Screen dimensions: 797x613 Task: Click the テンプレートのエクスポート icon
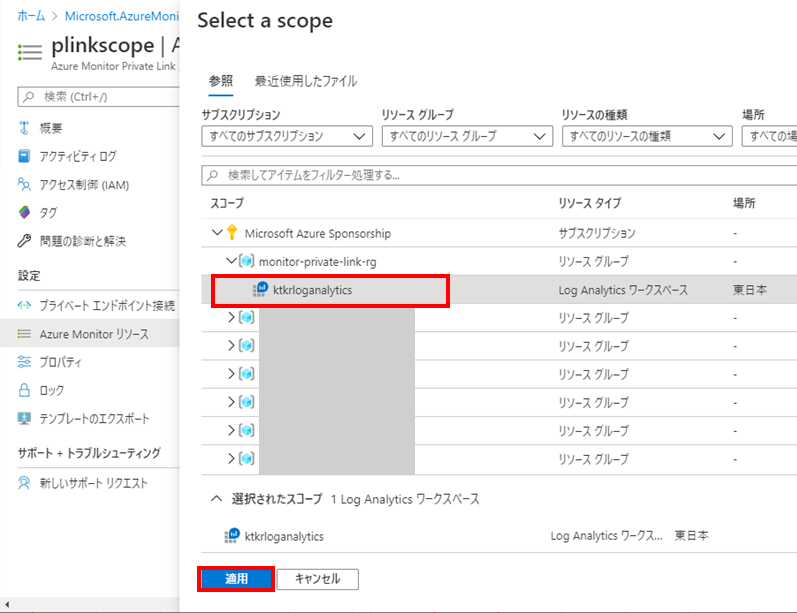pyautogui.click(x=24, y=418)
